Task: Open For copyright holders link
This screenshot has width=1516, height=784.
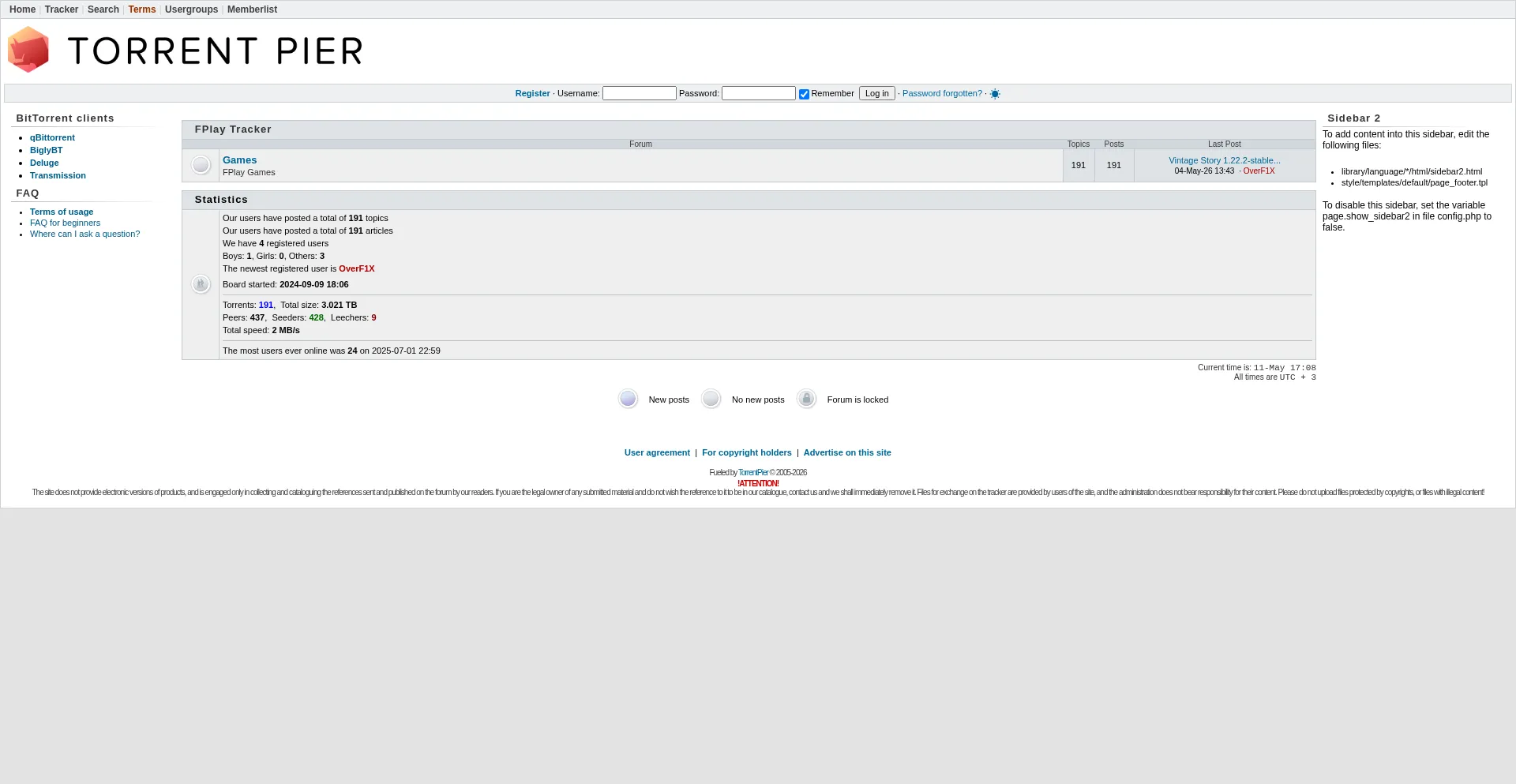Action: click(x=746, y=452)
